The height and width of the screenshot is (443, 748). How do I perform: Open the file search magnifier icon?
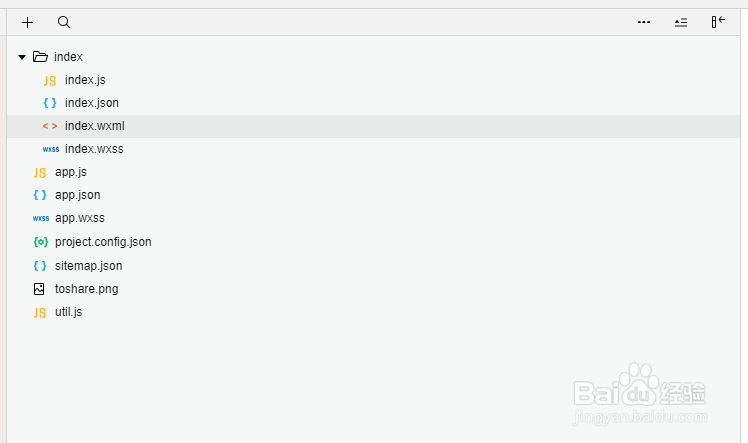pyautogui.click(x=64, y=22)
